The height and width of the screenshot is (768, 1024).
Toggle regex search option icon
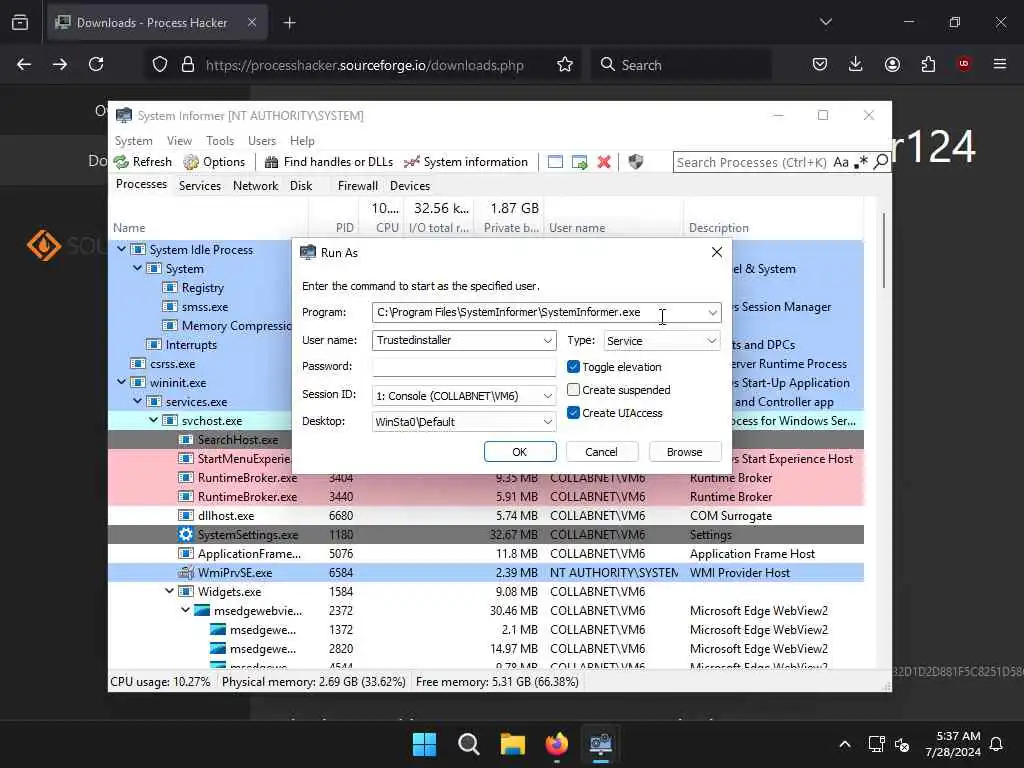point(861,162)
